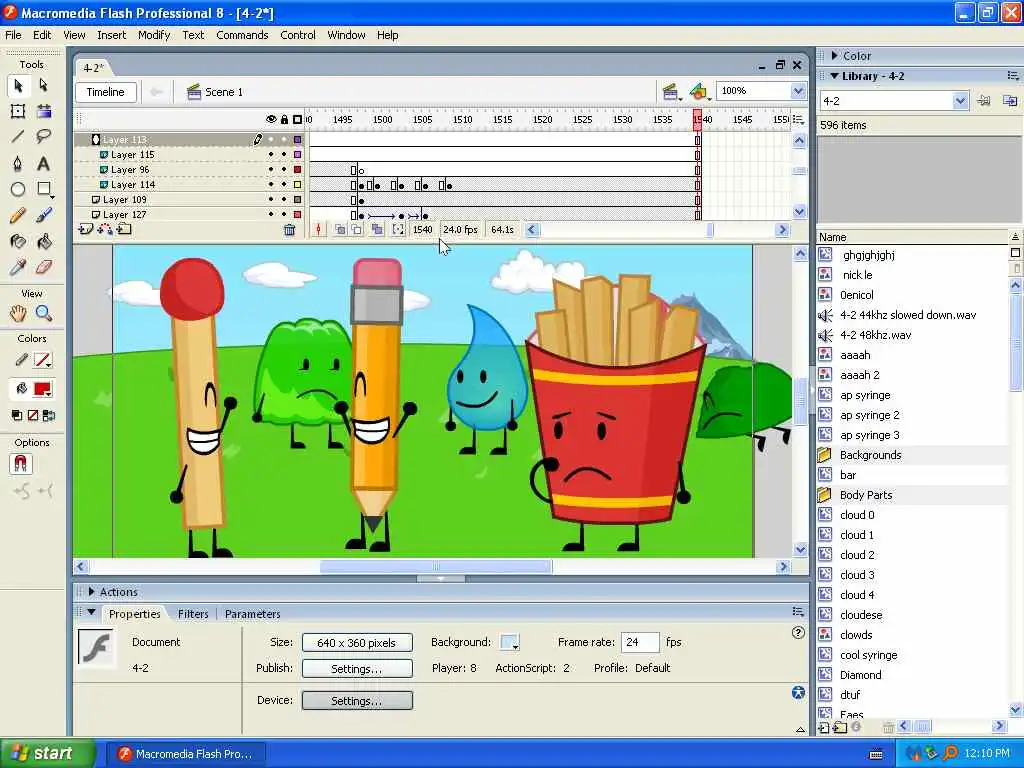Click the stroke color swatch

click(x=42, y=360)
